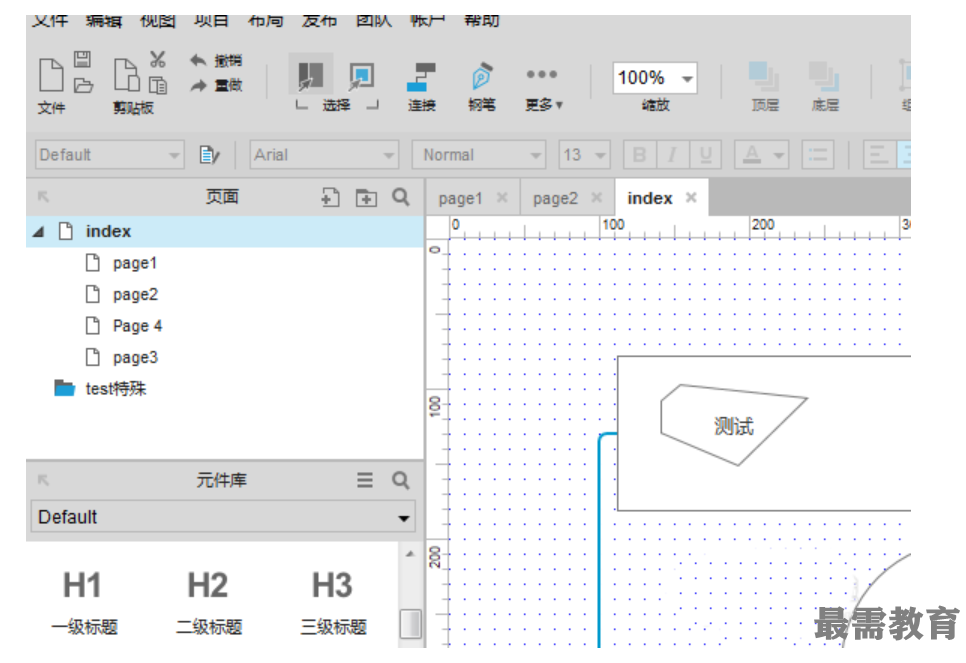Open the font size 13 dropdown
966x663 pixels.
click(584, 155)
